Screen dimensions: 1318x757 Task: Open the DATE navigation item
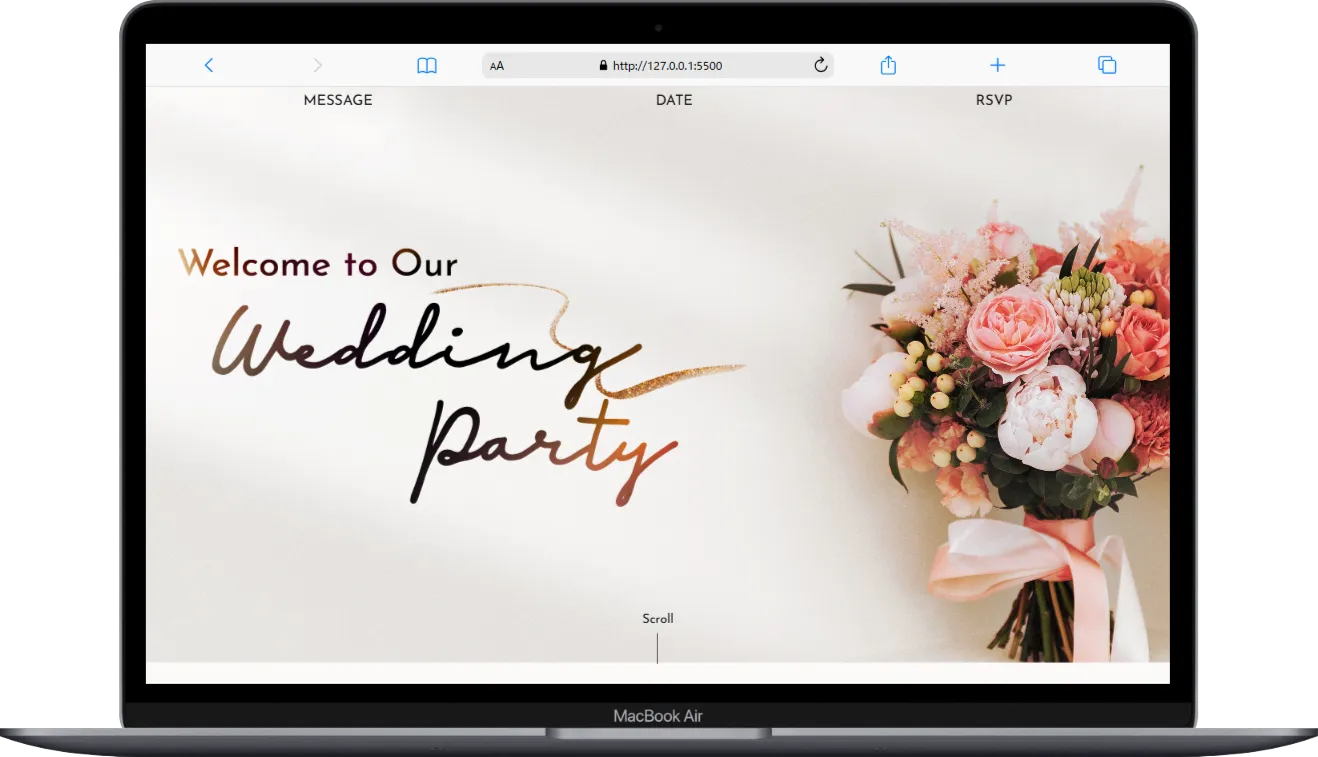pos(674,100)
